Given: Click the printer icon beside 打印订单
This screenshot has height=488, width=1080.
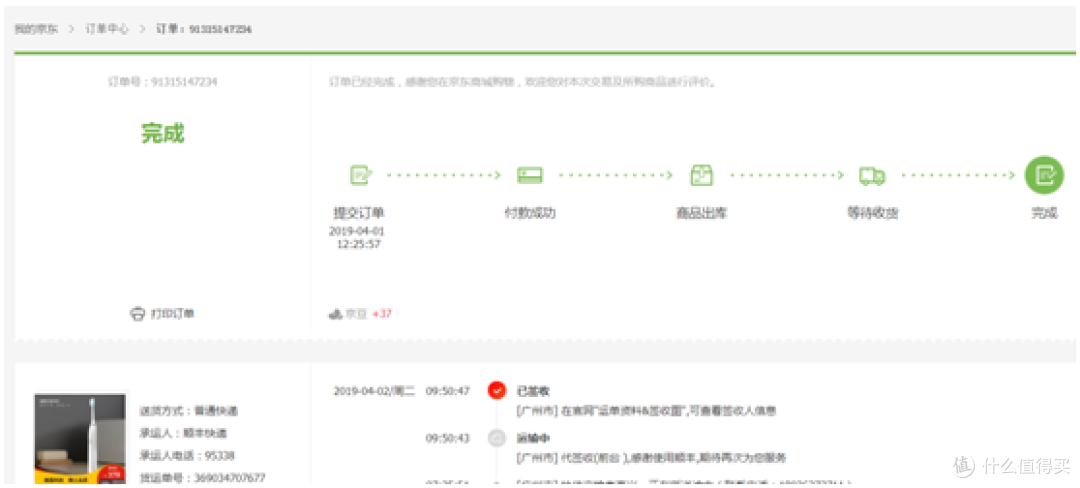Looking at the screenshot, I should (137, 314).
